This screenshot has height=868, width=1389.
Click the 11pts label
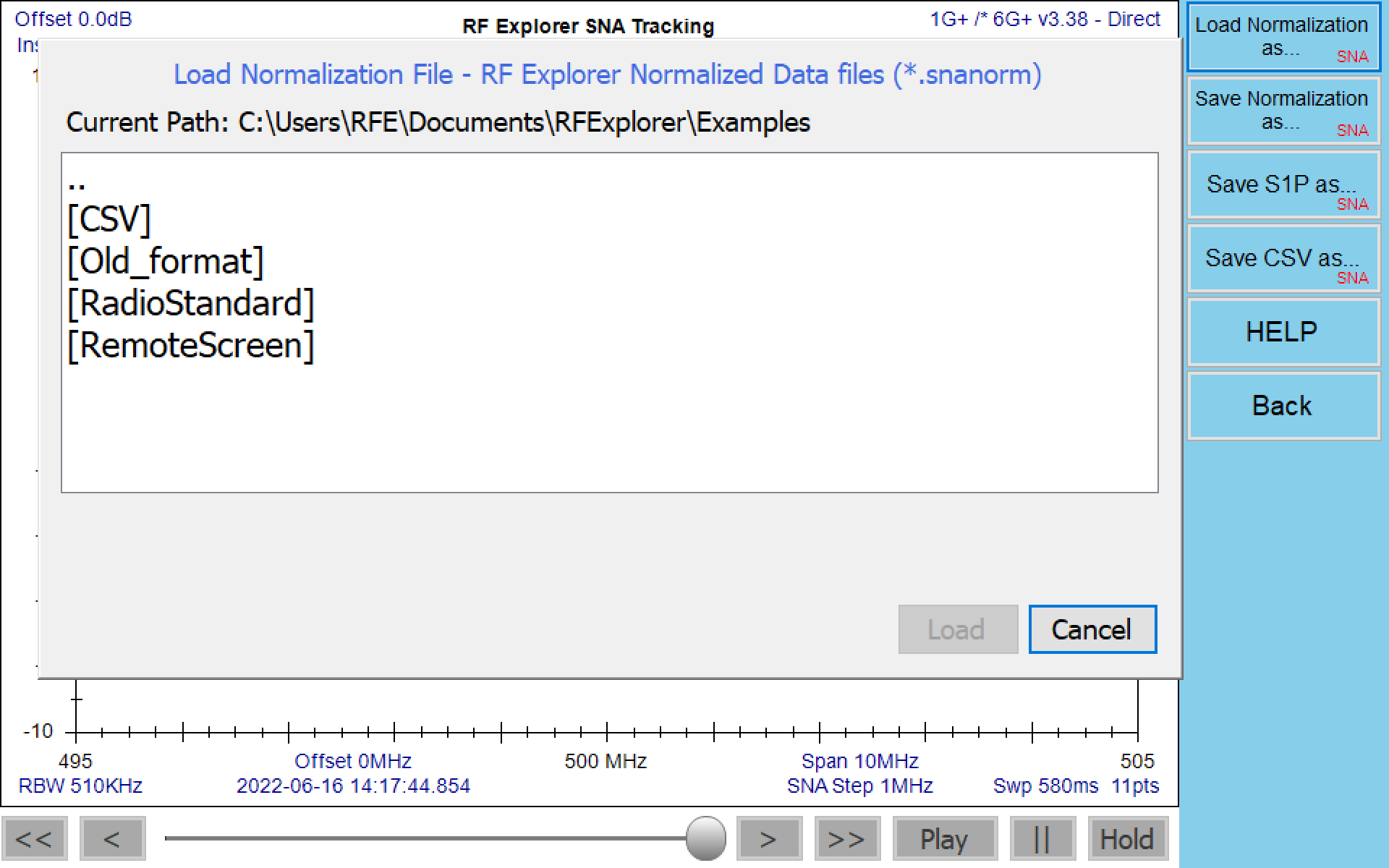pyautogui.click(x=1135, y=786)
